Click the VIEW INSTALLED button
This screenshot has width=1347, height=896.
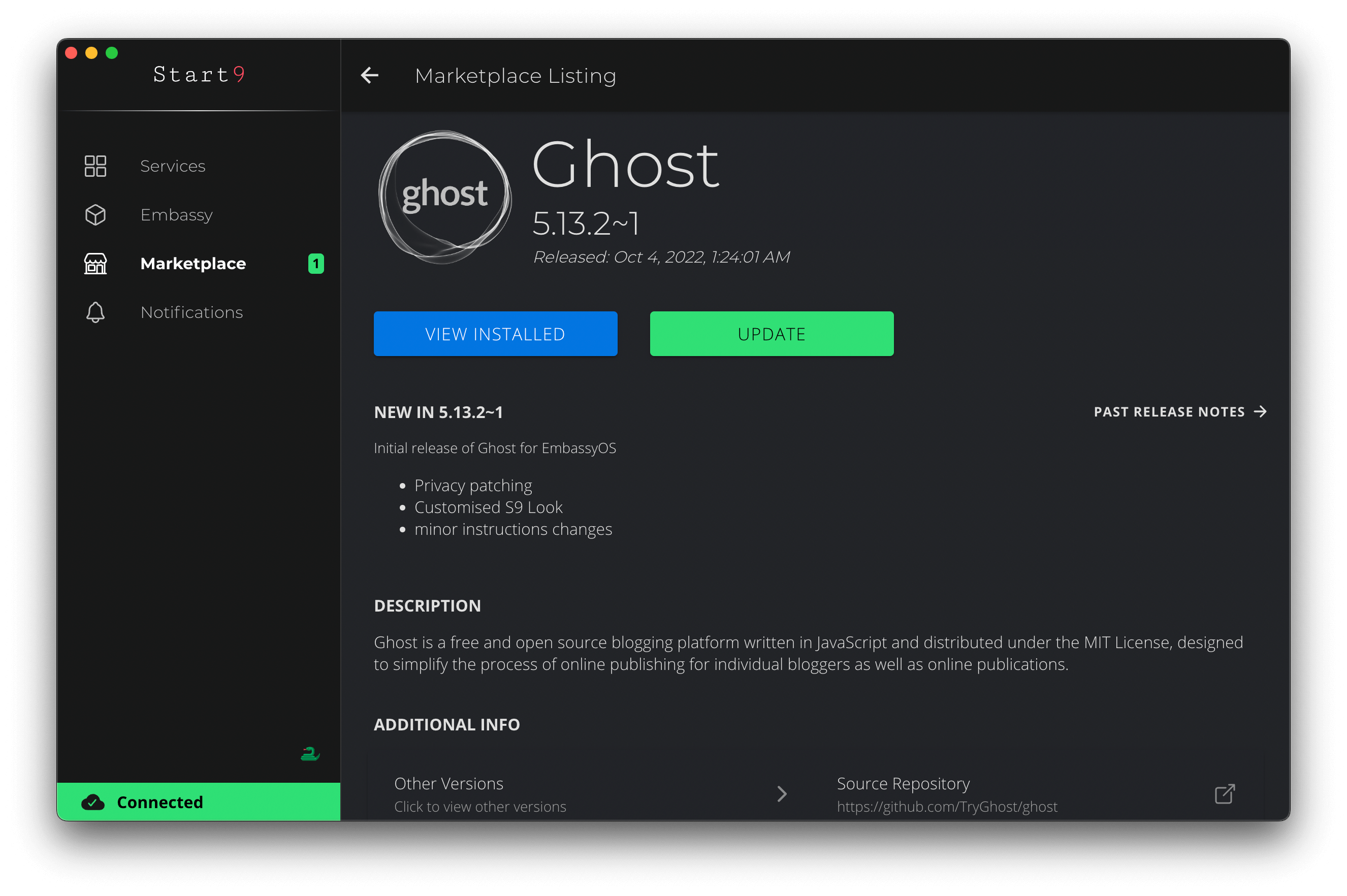(x=495, y=334)
